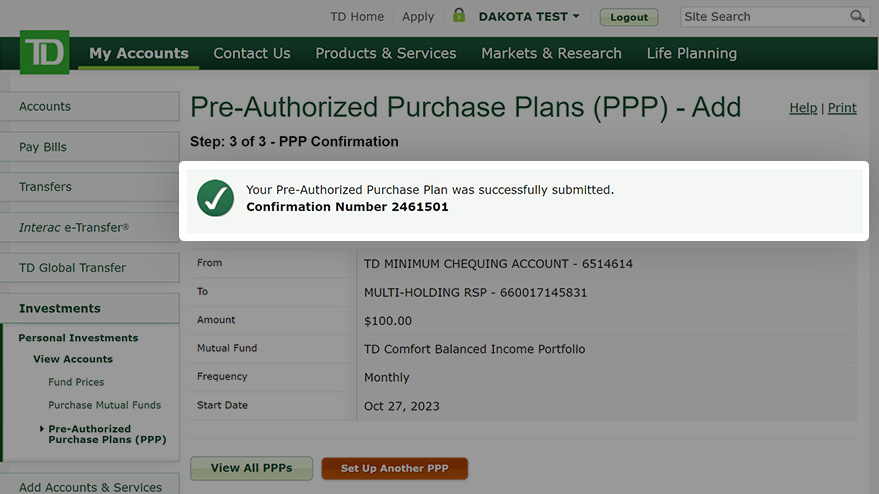Open the My Accounts tab
The width and height of the screenshot is (879, 494).
(138, 53)
